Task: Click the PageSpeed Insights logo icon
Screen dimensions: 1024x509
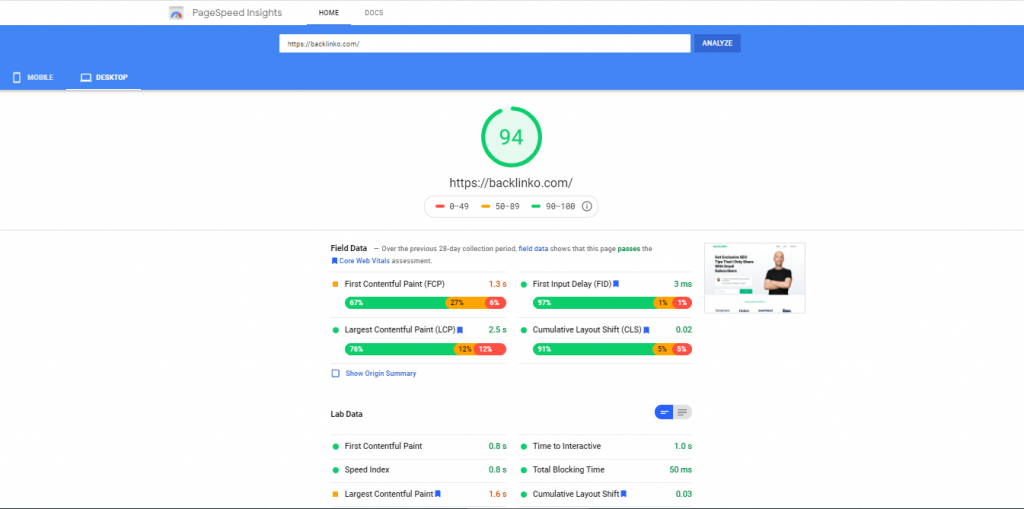Action: point(176,12)
